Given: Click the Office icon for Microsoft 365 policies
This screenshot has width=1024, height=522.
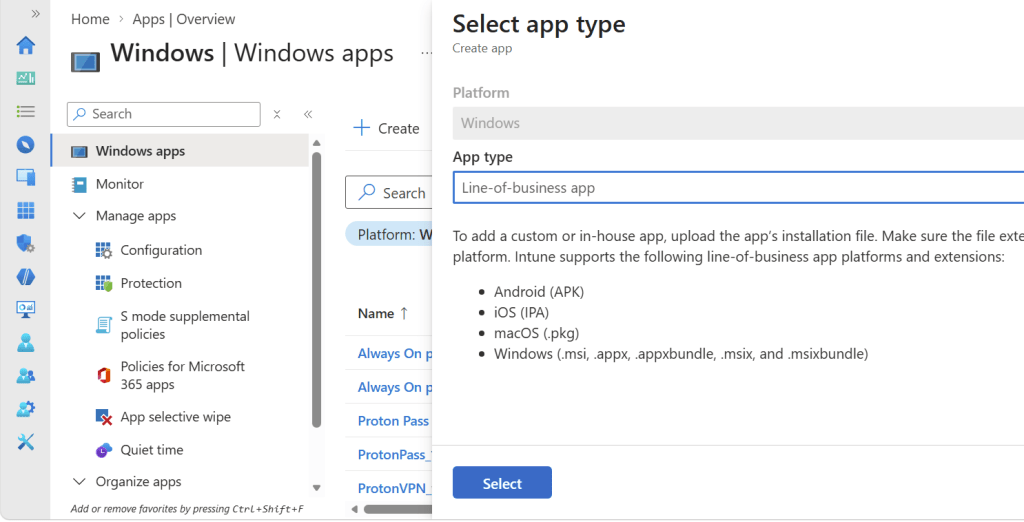Looking at the screenshot, I should click(x=104, y=375).
